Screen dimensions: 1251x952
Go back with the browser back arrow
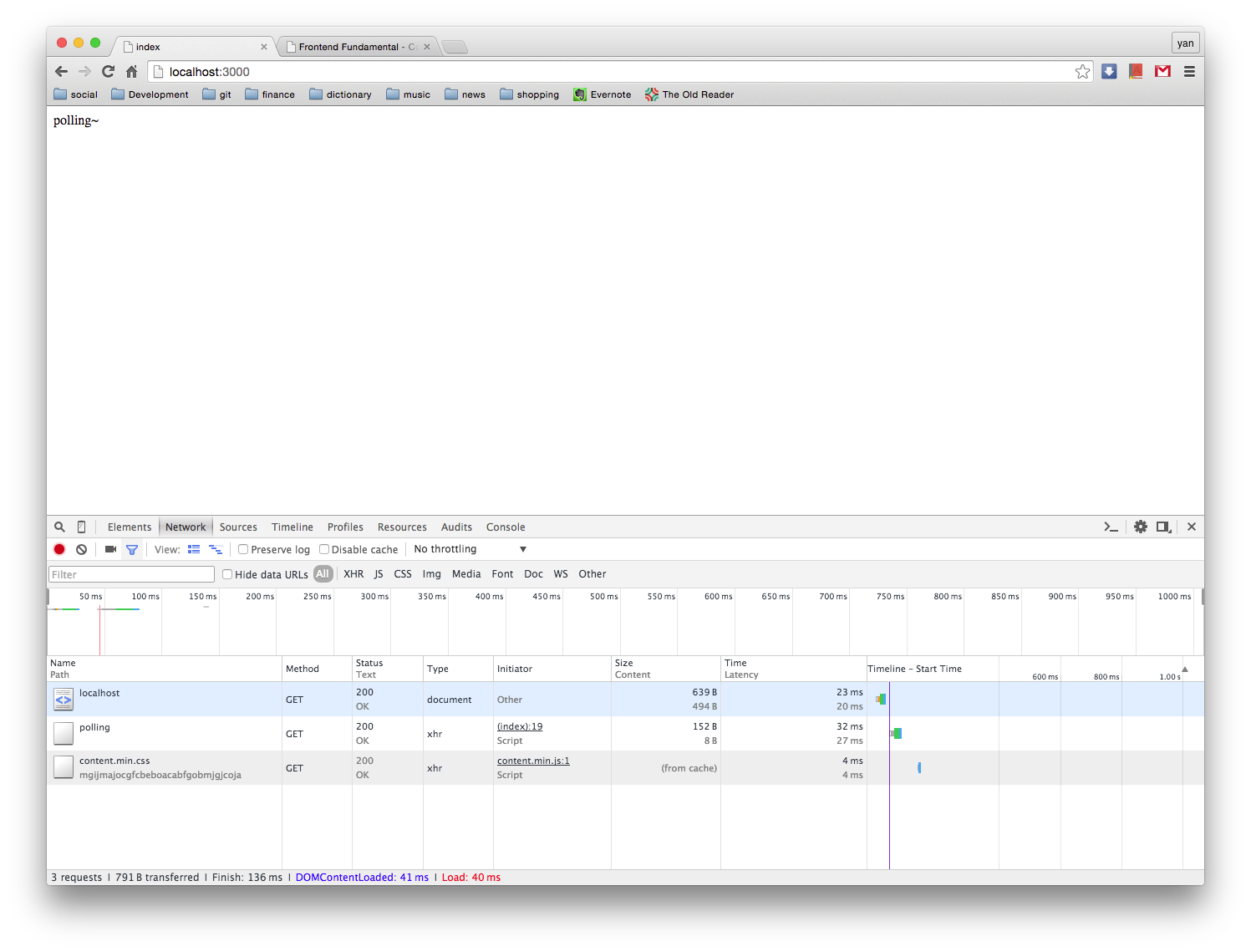61,72
